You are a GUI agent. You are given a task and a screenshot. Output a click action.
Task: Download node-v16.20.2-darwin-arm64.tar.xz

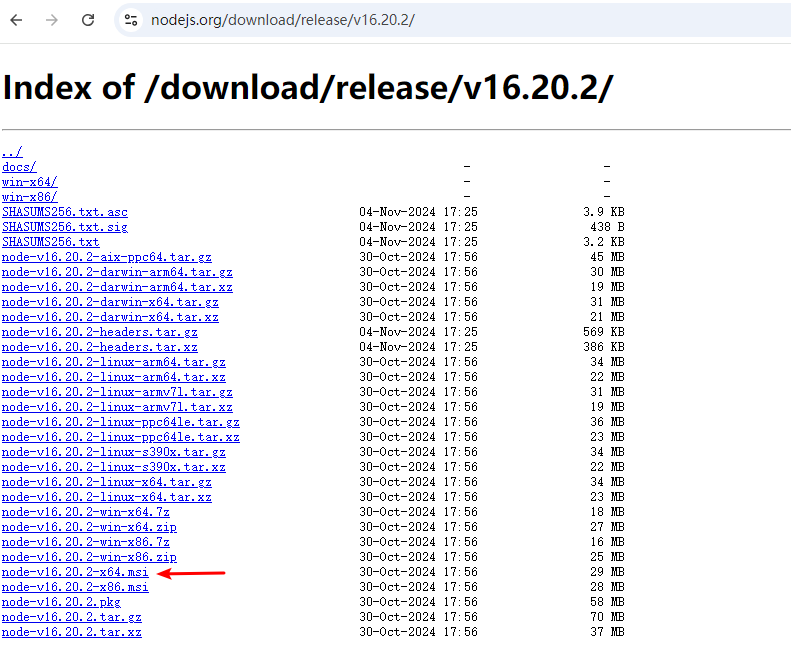point(117,287)
